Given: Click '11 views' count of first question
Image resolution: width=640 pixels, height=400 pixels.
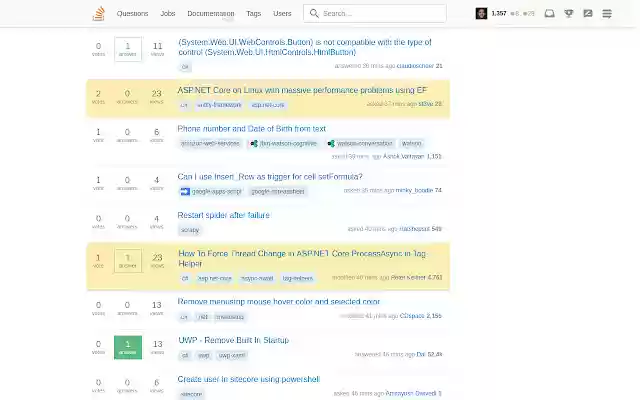Looking at the screenshot, I should (x=157, y=49).
